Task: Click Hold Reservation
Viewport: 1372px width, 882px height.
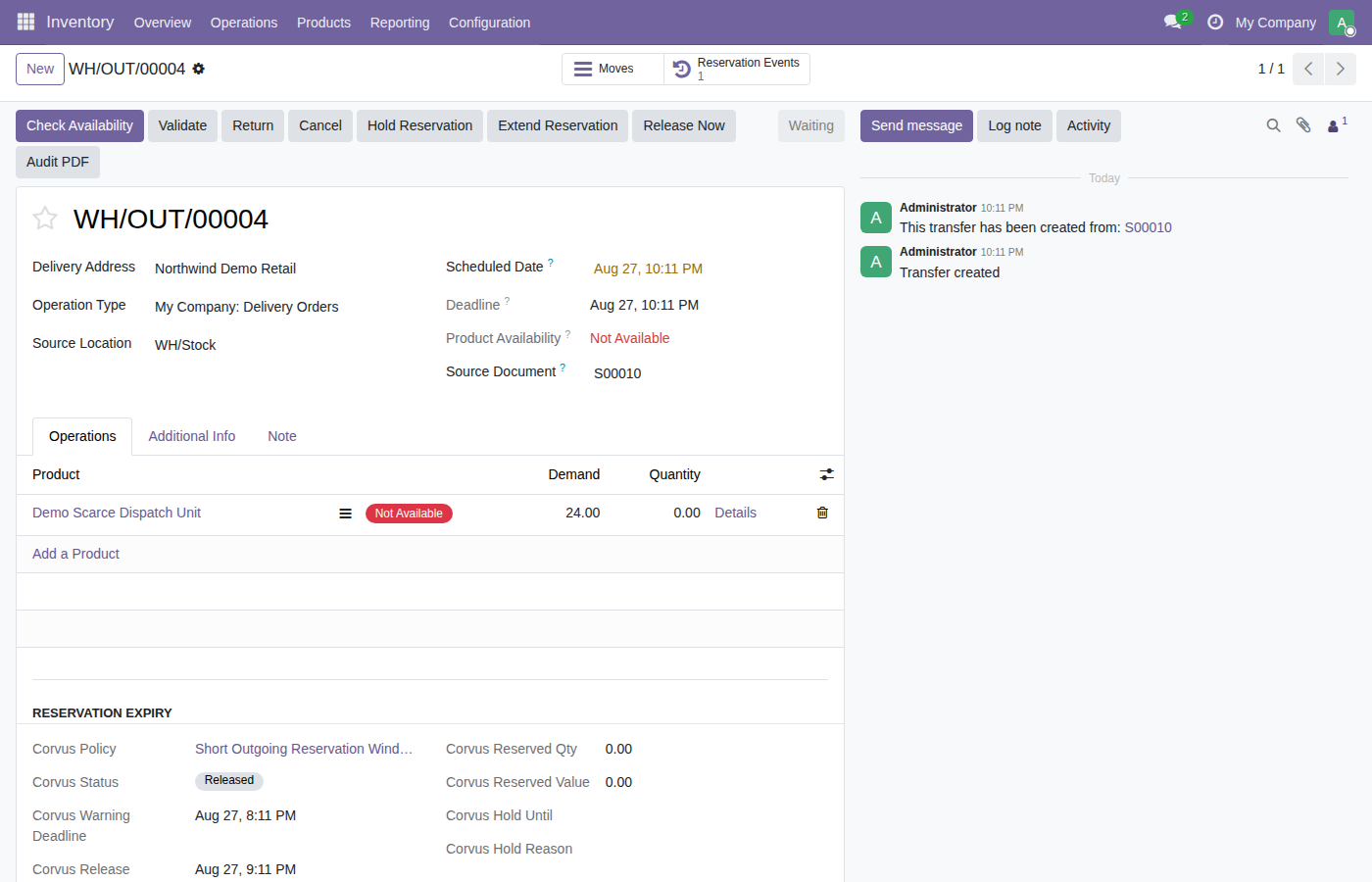Action: point(419,125)
